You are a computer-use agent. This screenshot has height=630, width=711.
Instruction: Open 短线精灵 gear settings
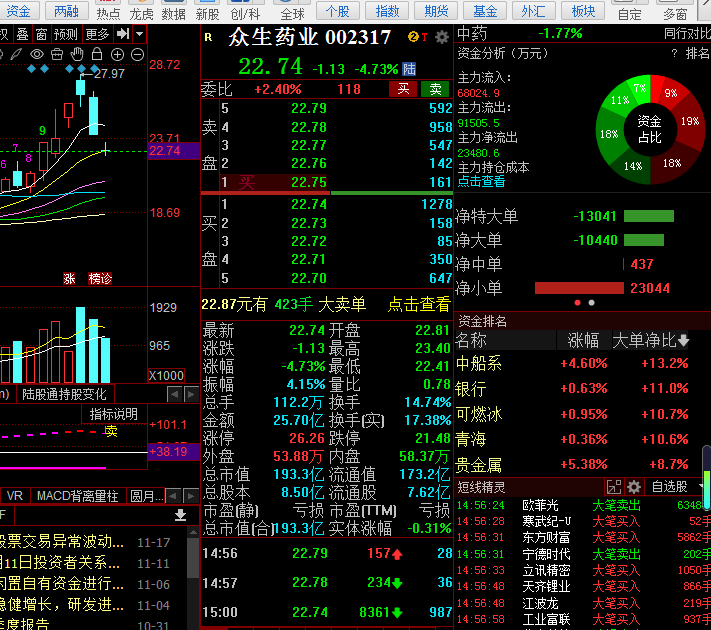pyautogui.click(x=634, y=487)
